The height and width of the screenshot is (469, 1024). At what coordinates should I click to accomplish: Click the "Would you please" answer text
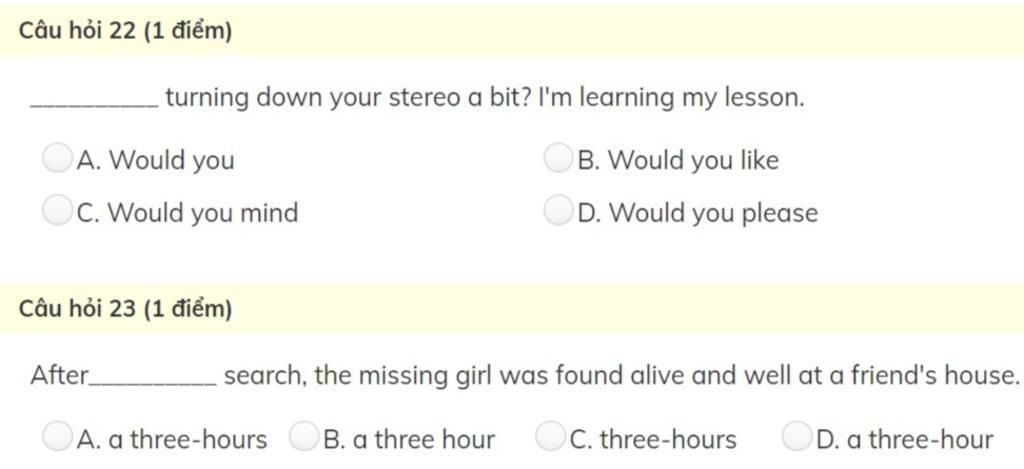[x=713, y=213]
